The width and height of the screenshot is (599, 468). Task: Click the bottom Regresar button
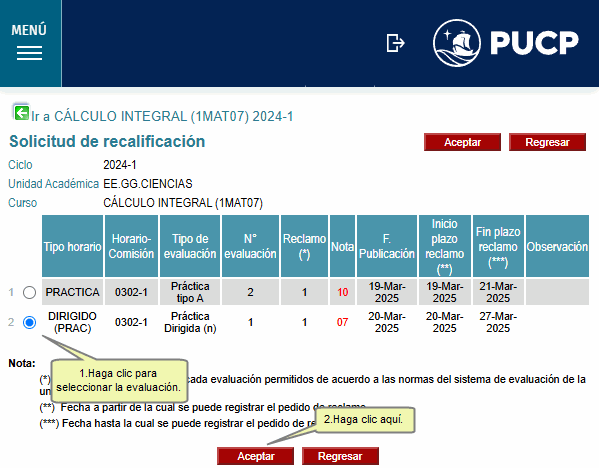point(340,456)
